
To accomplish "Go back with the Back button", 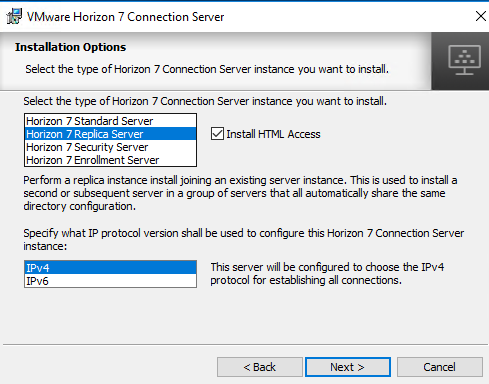I will 260,367.
